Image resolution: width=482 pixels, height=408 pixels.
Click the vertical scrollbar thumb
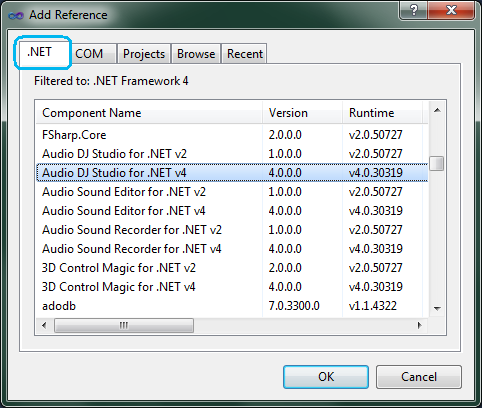(437, 163)
